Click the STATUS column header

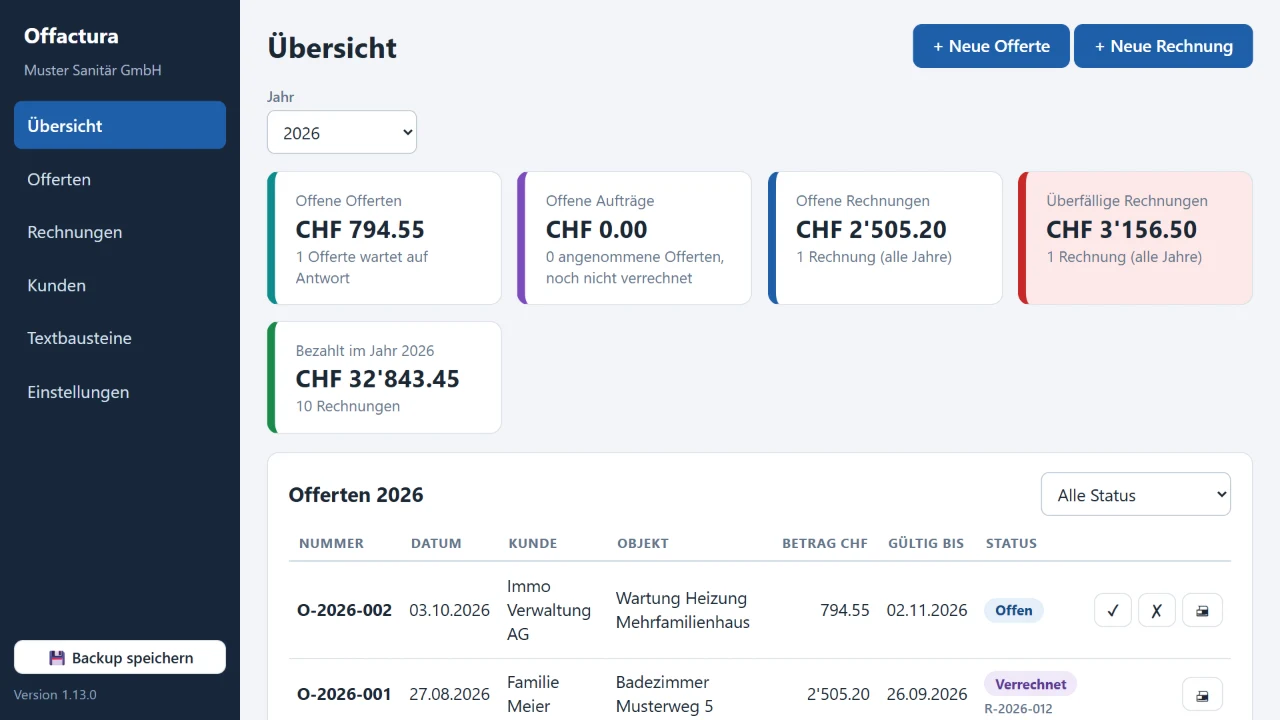(x=1011, y=543)
